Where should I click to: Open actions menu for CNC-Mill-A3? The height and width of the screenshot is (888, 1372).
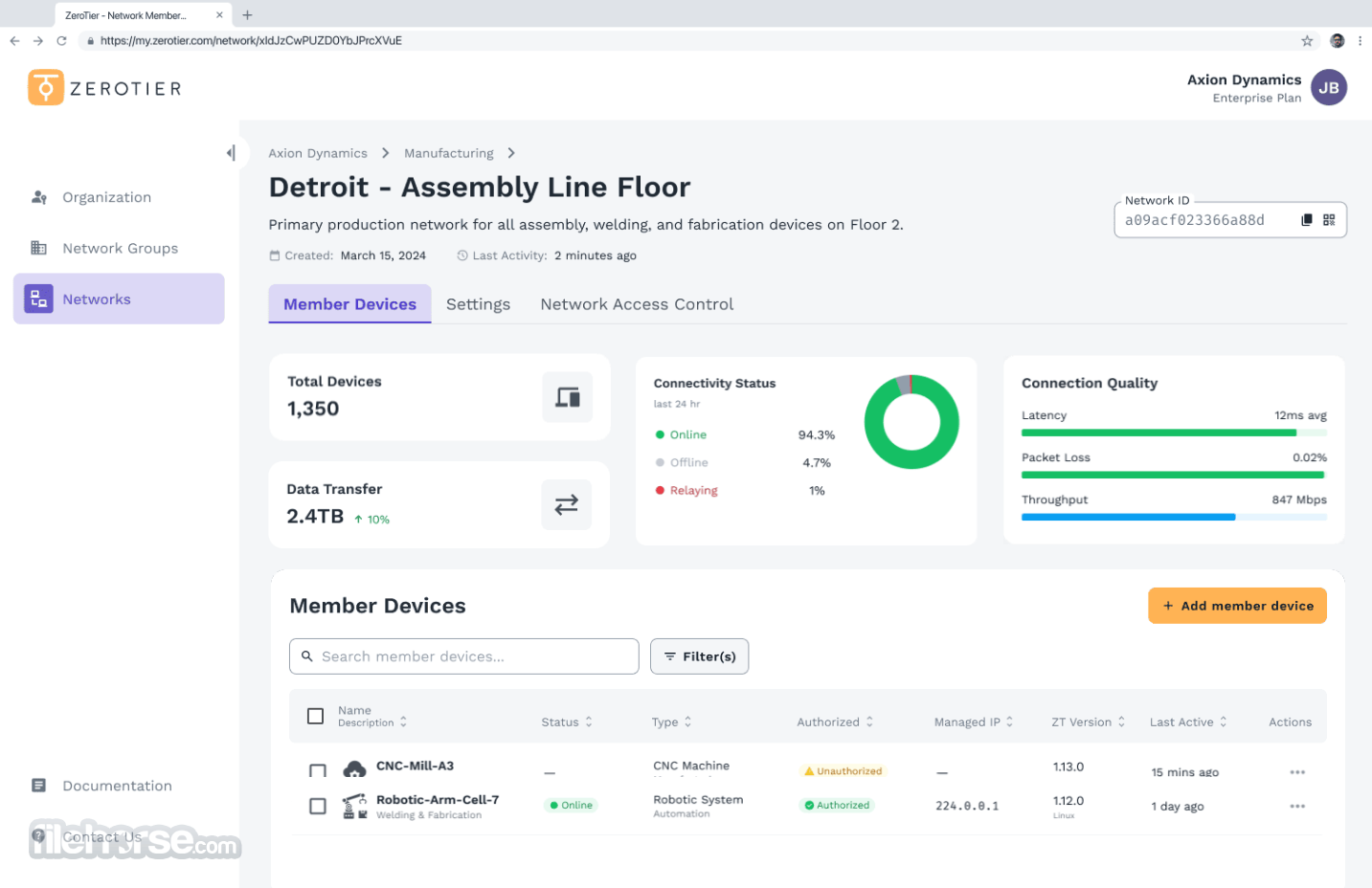tap(1297, 772)
